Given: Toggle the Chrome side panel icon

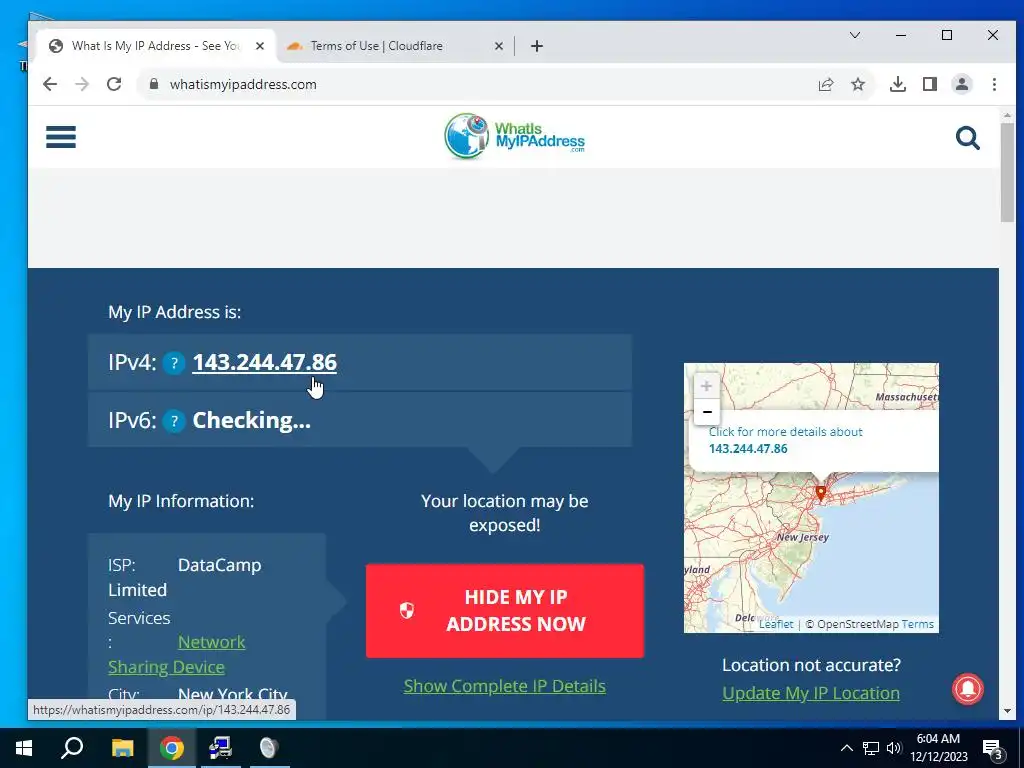Looking at the screenshot, I should [930, 84].
